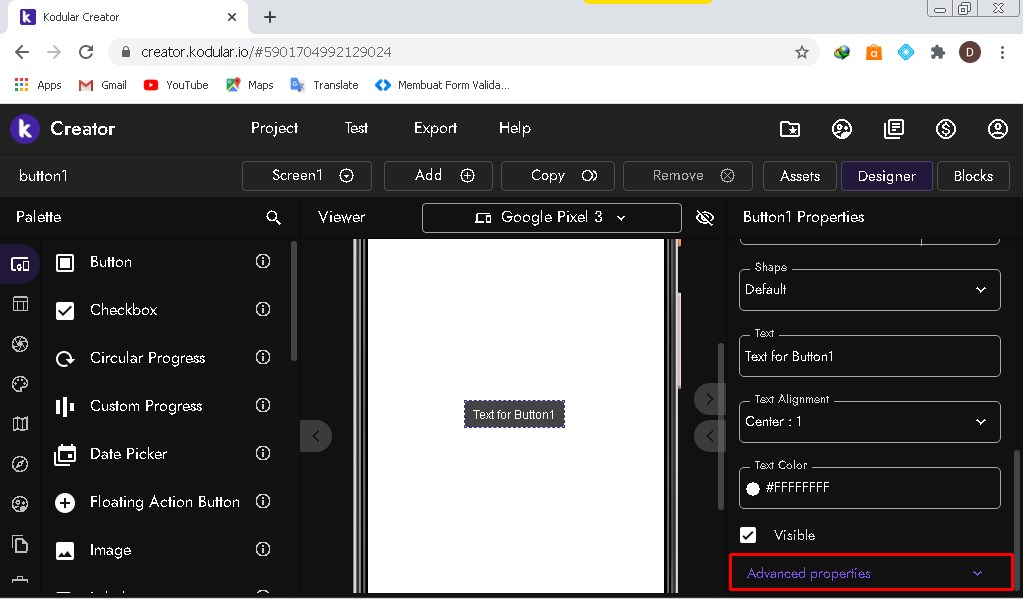This screenshot has width=1023, height=599.
Task: Click the Text Color white swatch
Action: (x=755, y=488)
